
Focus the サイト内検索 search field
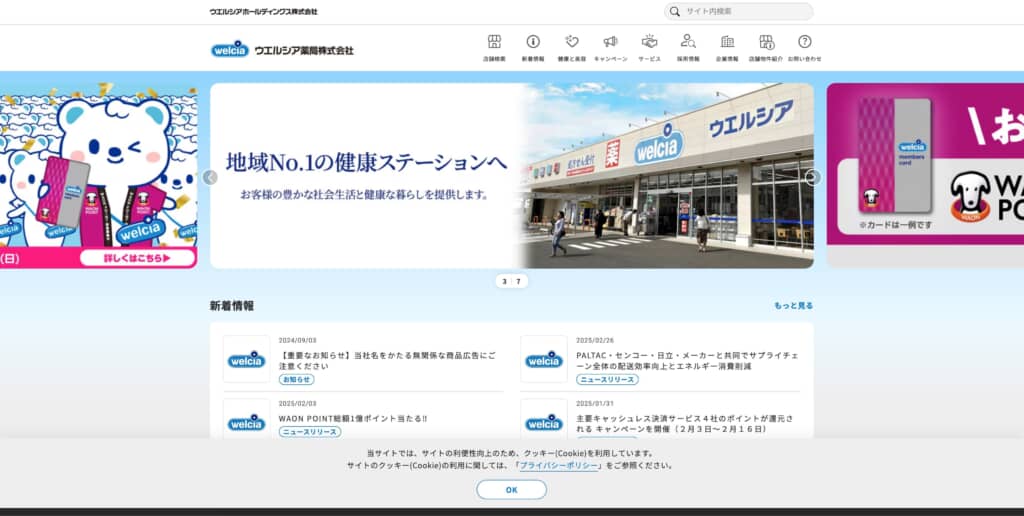click(739, 12)
